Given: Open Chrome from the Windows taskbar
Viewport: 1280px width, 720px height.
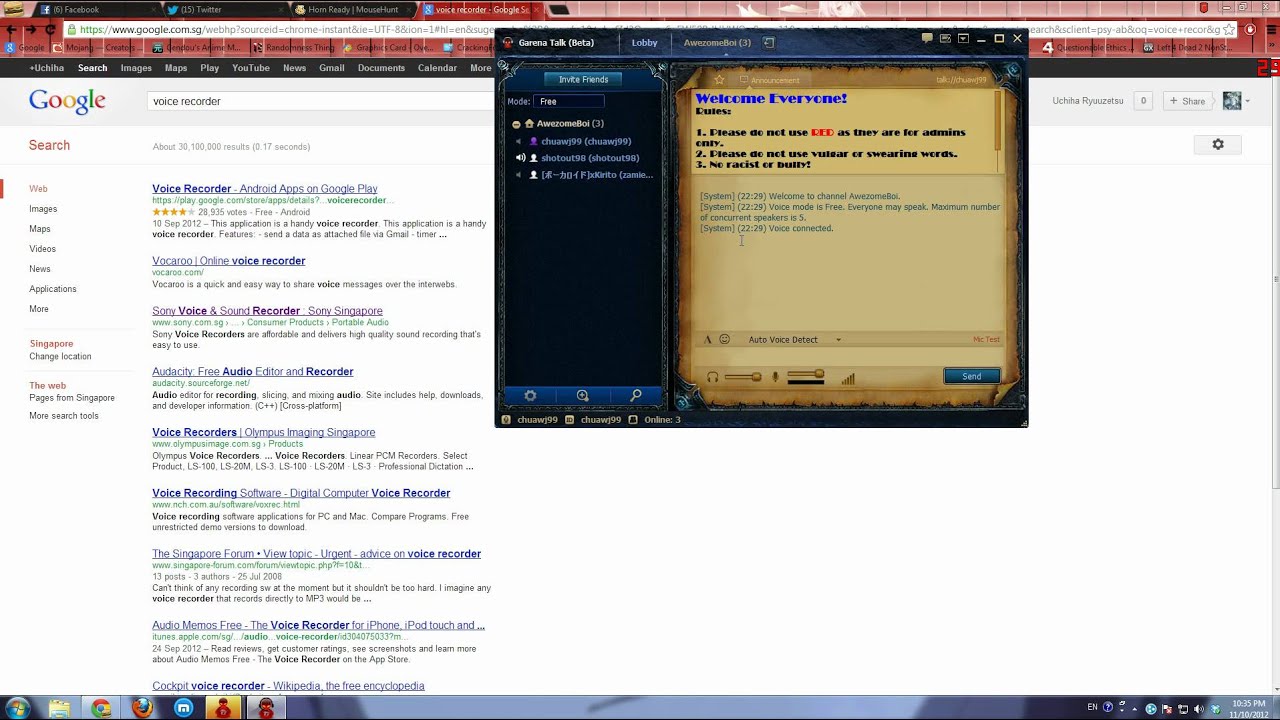Looking at the screenshot, I should (101, 708).
